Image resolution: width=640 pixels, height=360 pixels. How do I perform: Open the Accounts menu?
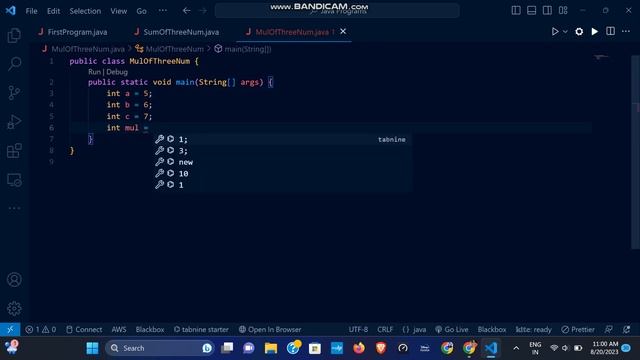click(14, 280)
